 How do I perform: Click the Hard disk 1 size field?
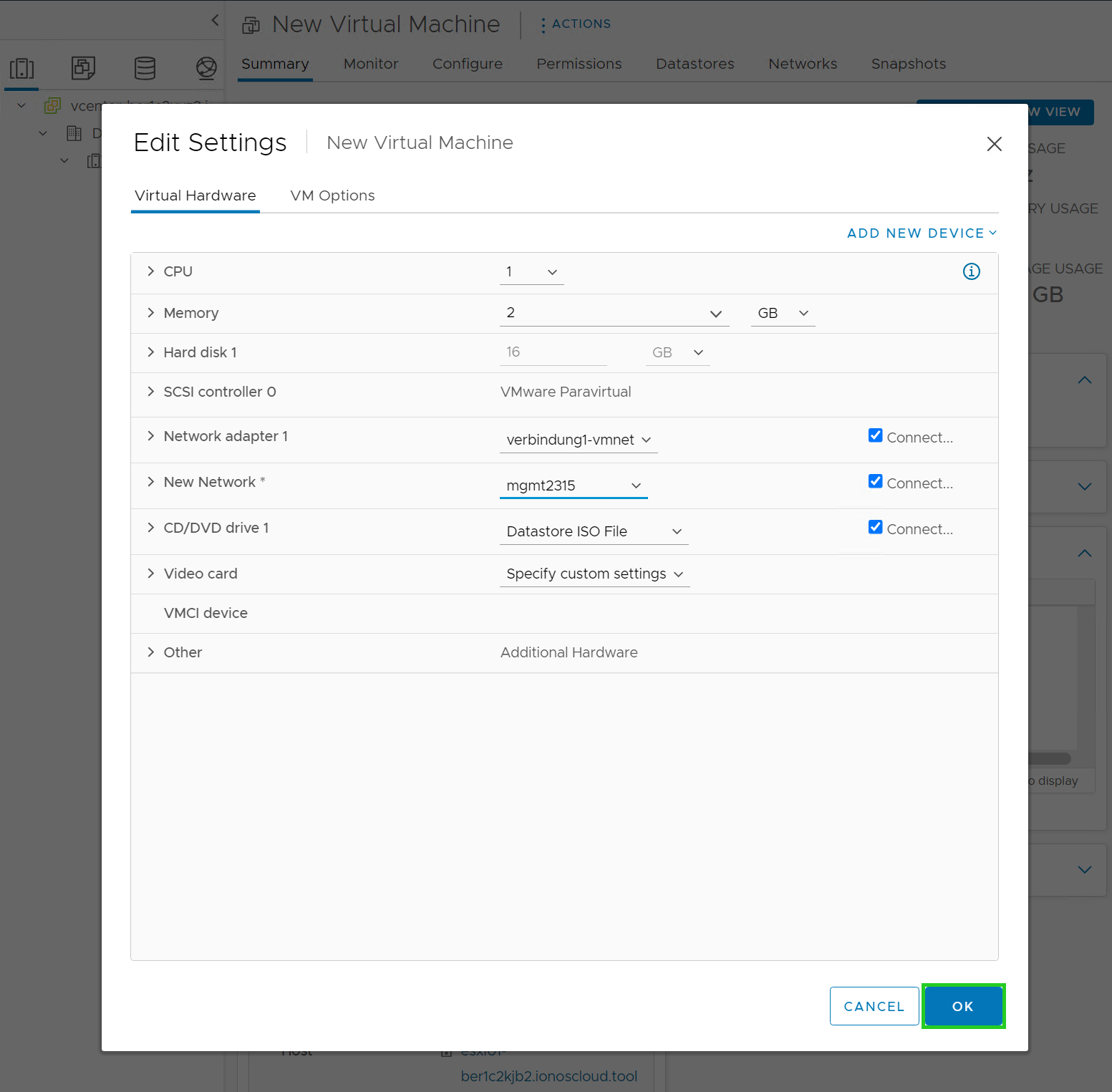pyautogui.click(x=553, y=353)
